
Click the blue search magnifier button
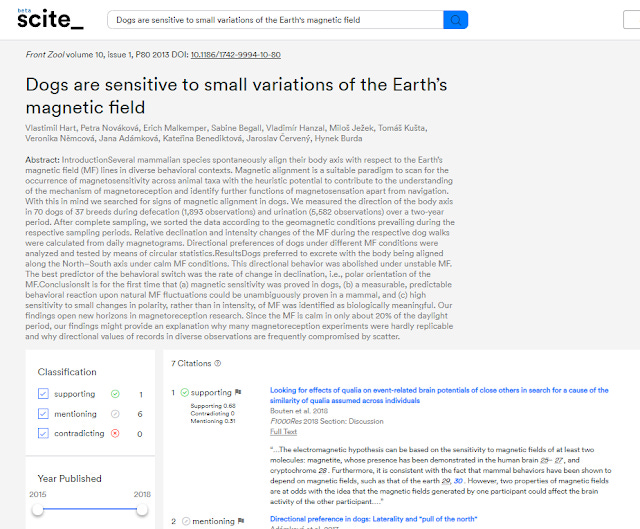(x=456, y=20)
